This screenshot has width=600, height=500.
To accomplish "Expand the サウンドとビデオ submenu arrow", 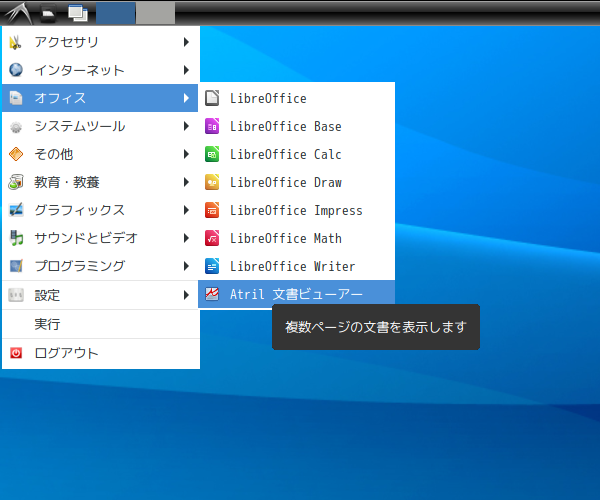I will point(186,238).
